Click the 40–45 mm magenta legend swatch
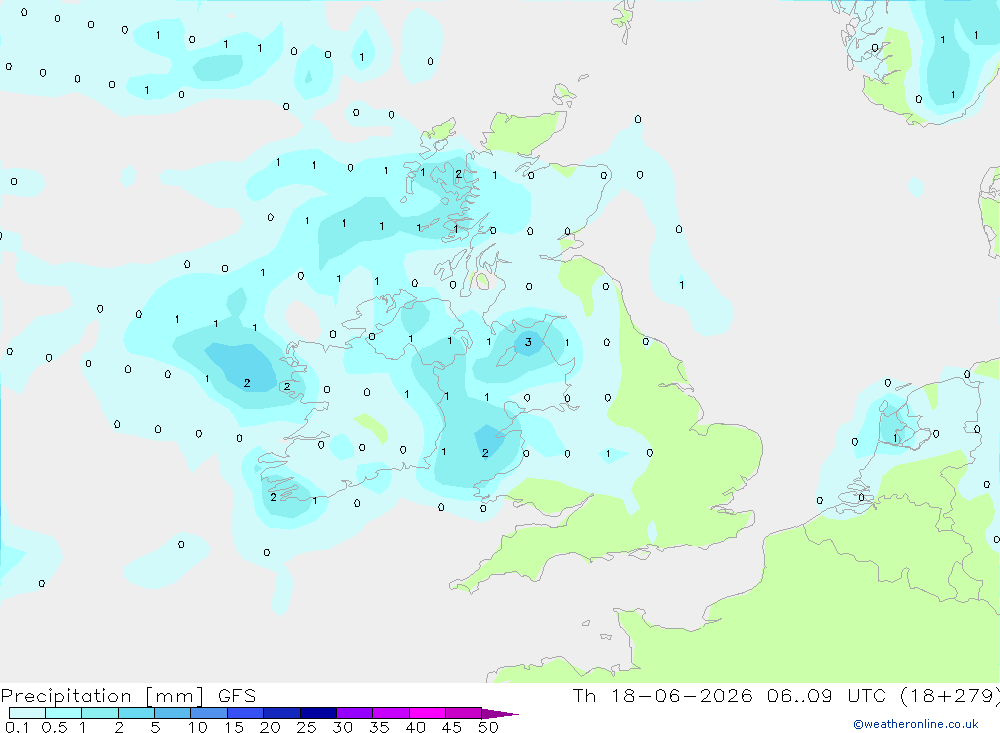 click(427, 713)
